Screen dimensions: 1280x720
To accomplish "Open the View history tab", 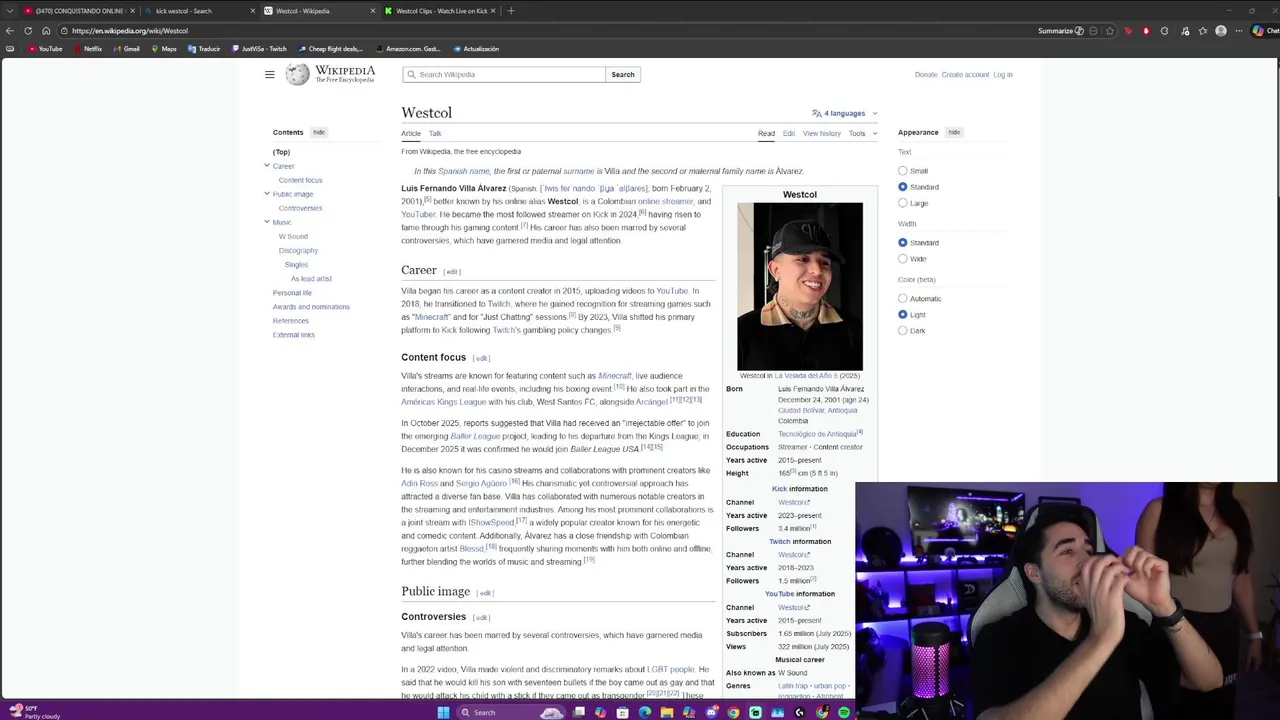I will tap(822, 133).
